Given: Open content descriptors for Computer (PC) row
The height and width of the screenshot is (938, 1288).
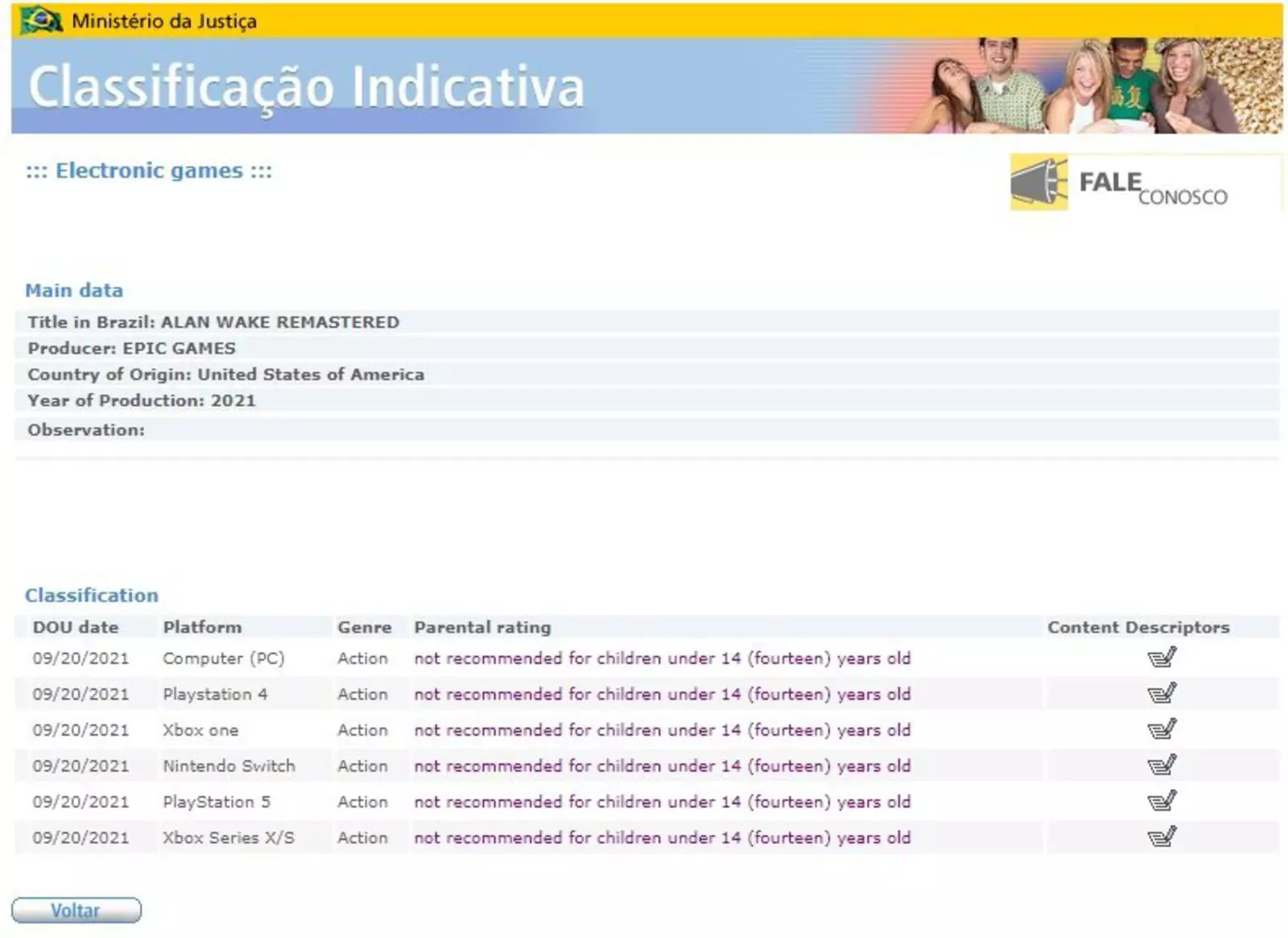Looking at the screenshot, I should coord(1161,658).
